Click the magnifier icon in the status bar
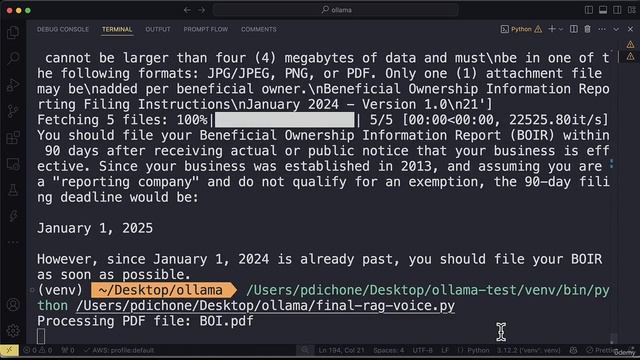Image resolution: width=640 pixels, height=360 pixels. (x=304, y=350)
